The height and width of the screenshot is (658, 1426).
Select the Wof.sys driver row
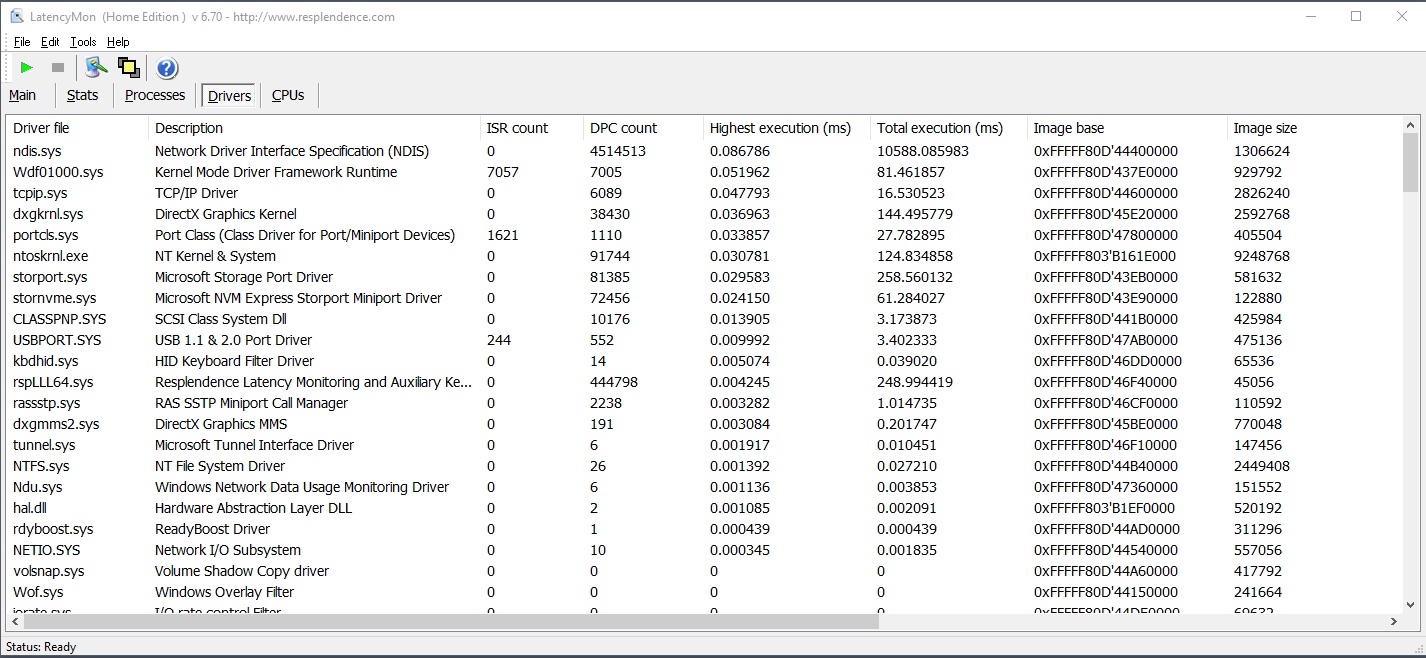coord(705,592)
